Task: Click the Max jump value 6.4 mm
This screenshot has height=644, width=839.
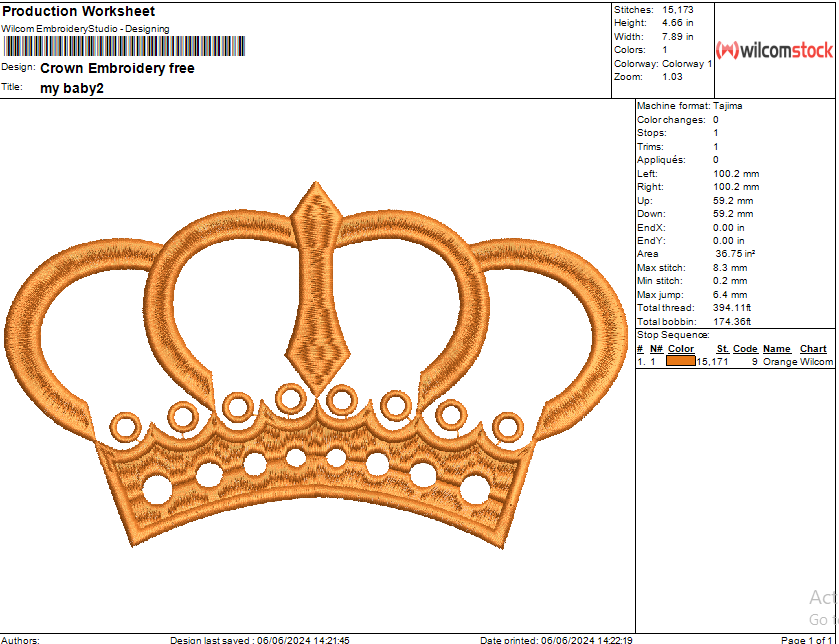Action: click(x=730, y=295)
